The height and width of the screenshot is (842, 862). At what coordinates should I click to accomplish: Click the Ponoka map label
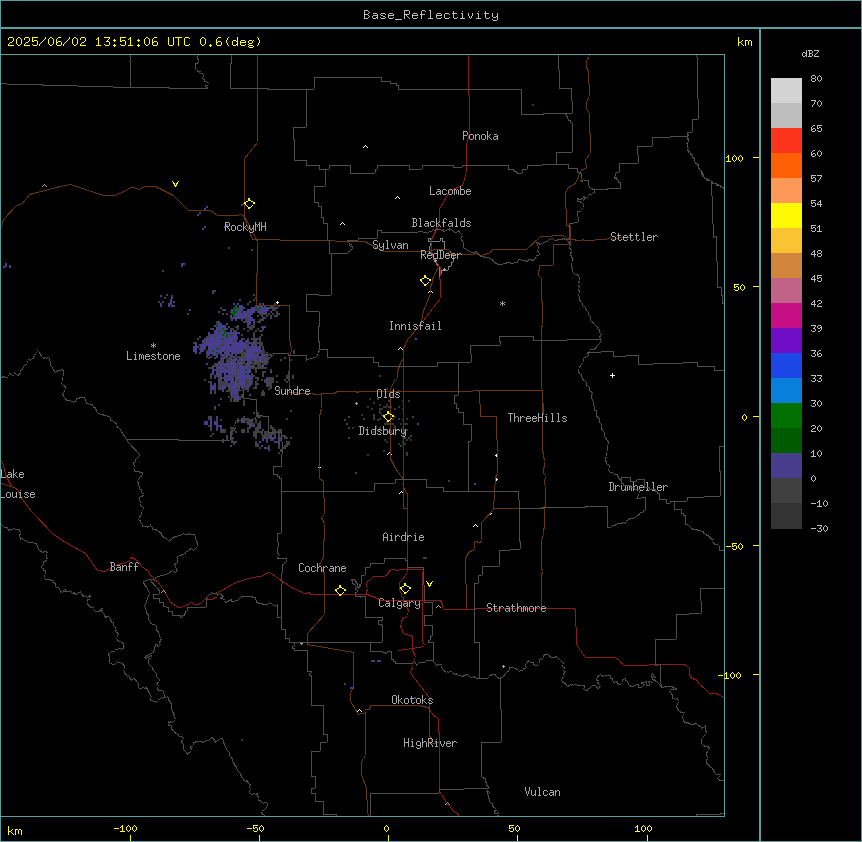tap(480, 136)
